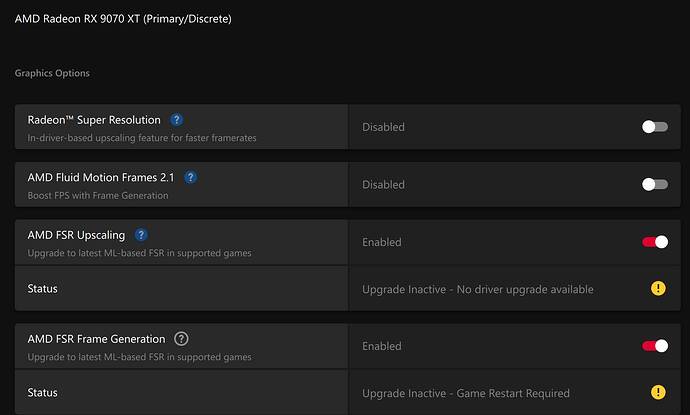Click Upgrade Inactive - Game Restart Required message
Viewport: 690px width, 415px height.
(x=466, y=393)
